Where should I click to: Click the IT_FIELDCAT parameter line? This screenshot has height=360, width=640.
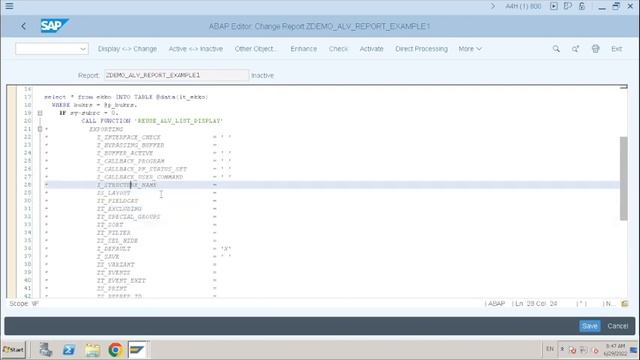pyautogui.click(x=118, y=201)
